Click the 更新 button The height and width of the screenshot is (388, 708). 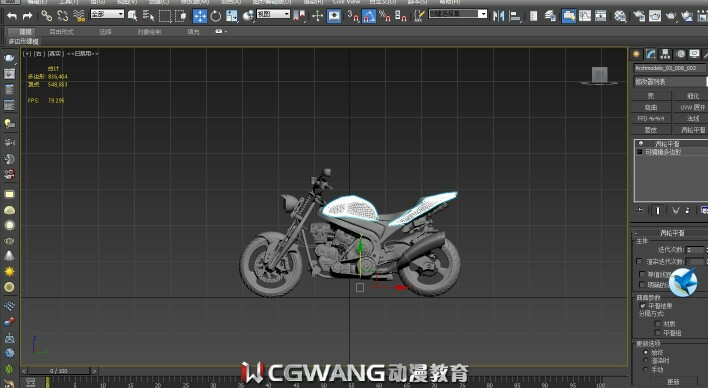[x=674, y=382]
